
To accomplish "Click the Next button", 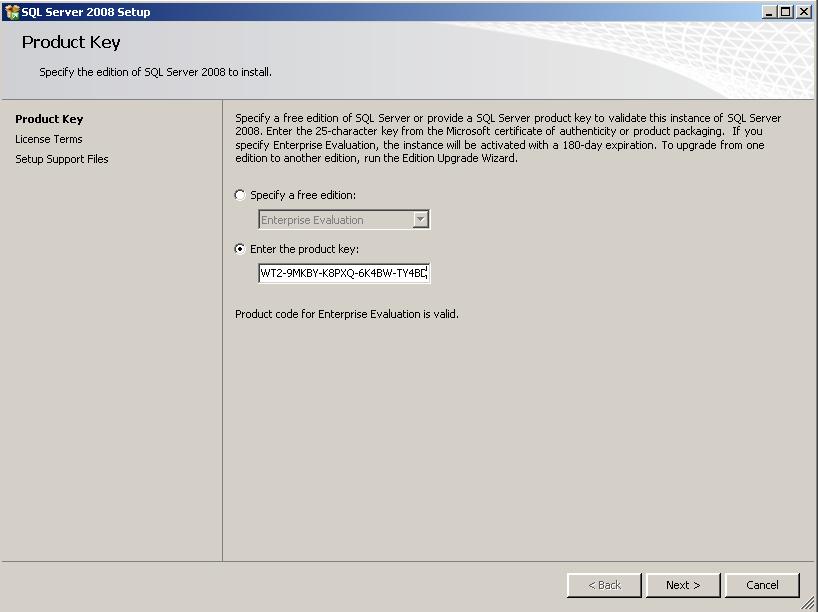I will point(683,585).
